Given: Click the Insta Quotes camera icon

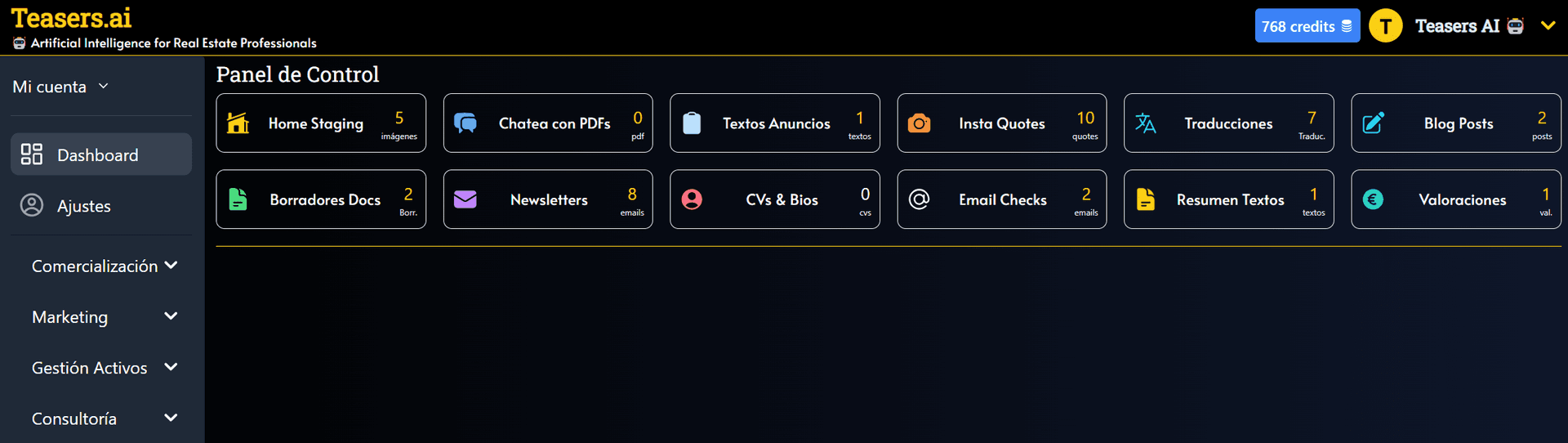Looking at the screenshot, I should click(919, 123).
